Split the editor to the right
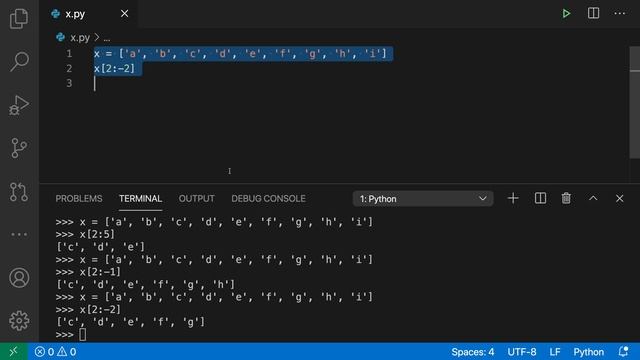 pos(593,13)
